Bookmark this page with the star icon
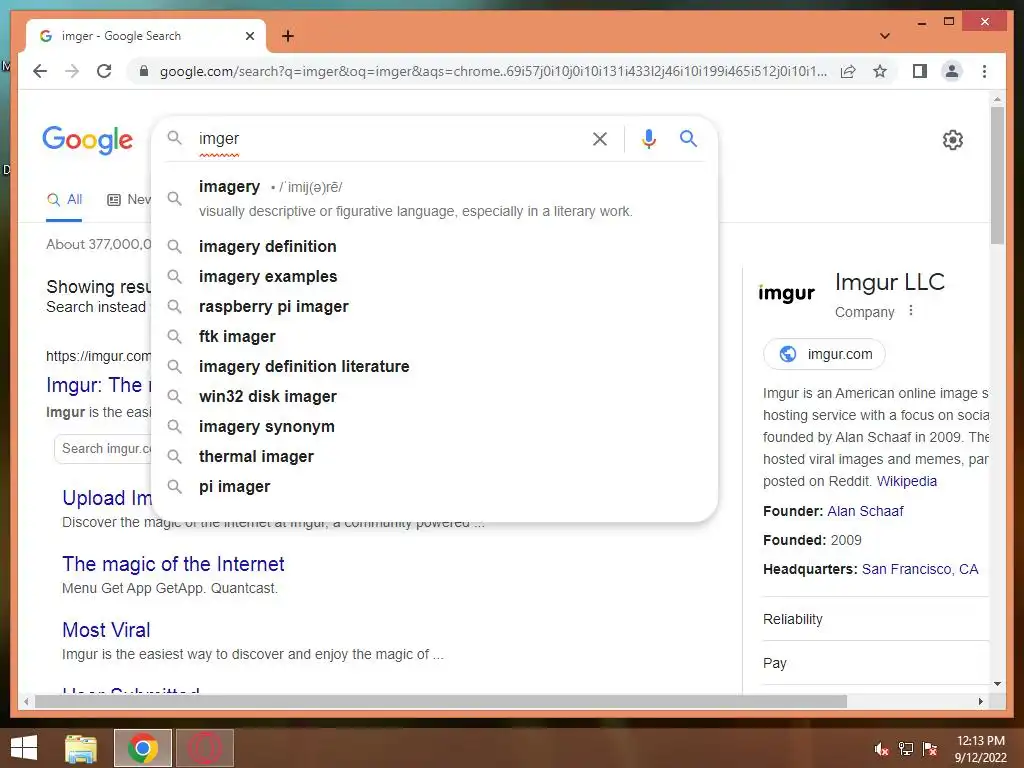 (880, 71)
